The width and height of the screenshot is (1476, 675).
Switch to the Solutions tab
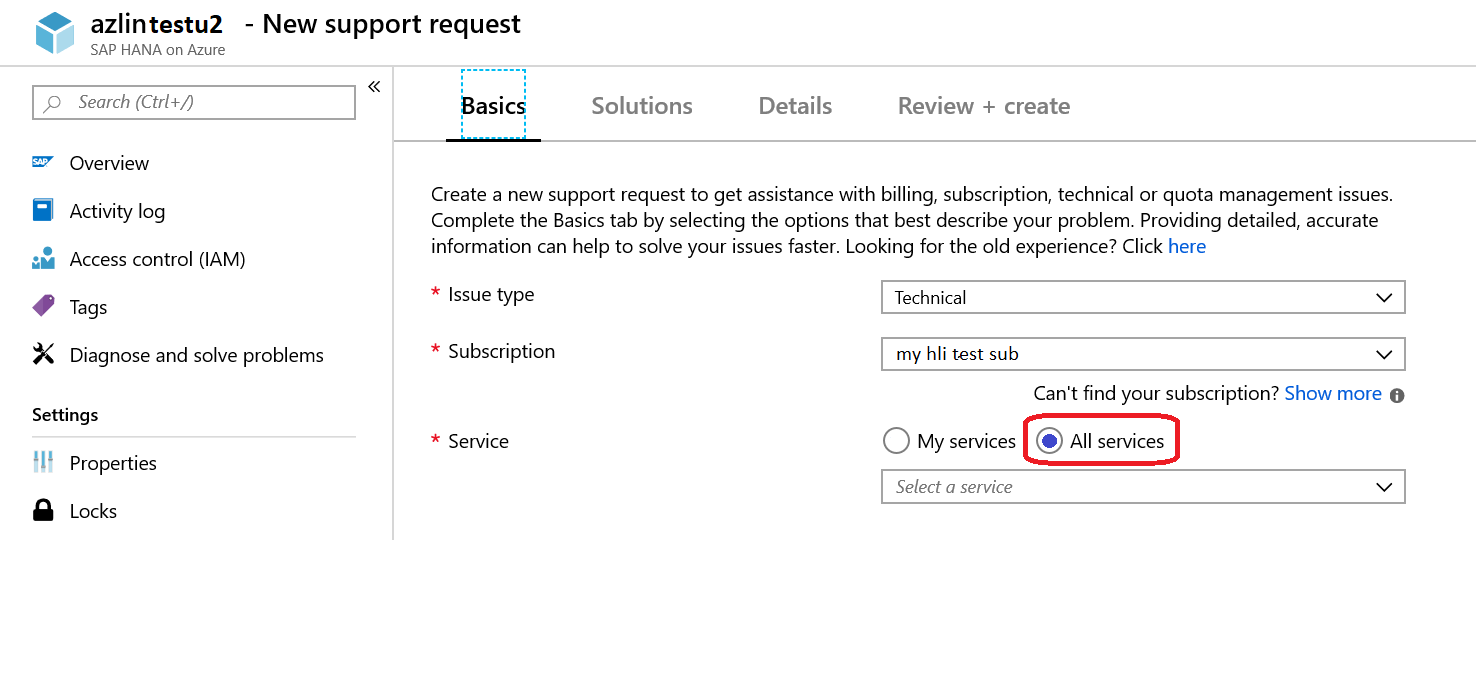(642, 106)
